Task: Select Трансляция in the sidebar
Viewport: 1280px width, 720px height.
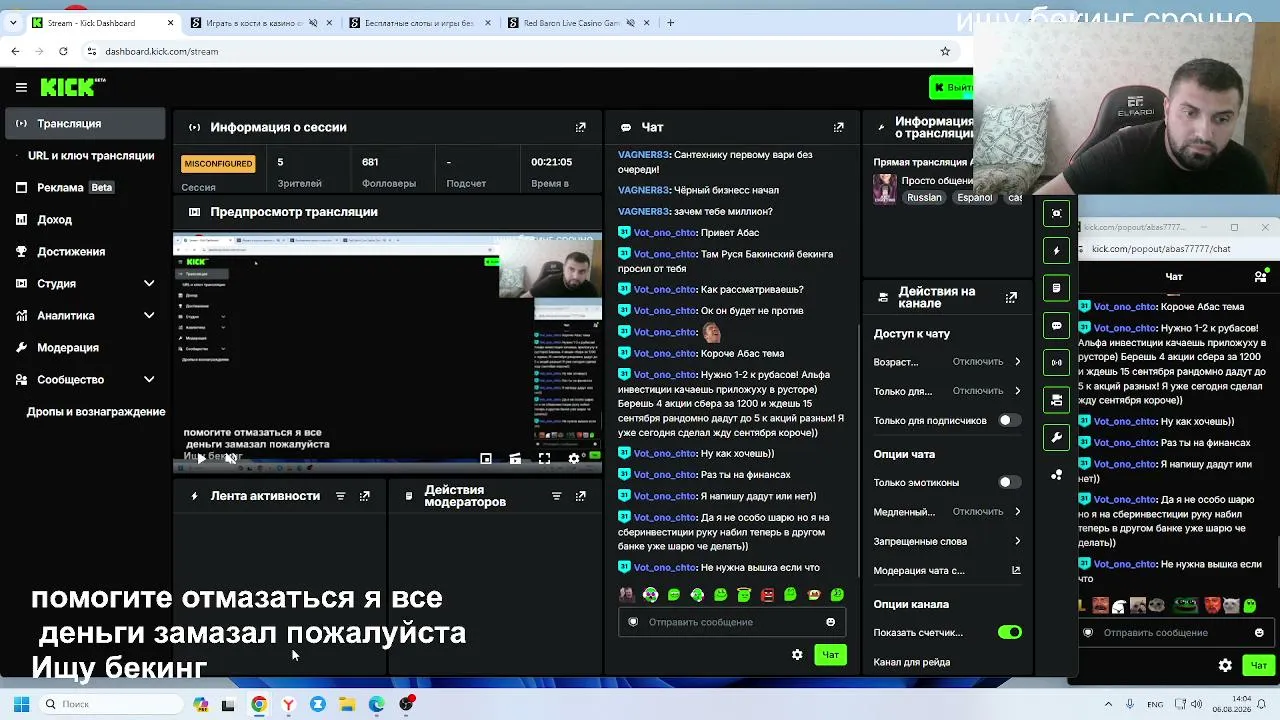Action: click(x=85, y=123)
